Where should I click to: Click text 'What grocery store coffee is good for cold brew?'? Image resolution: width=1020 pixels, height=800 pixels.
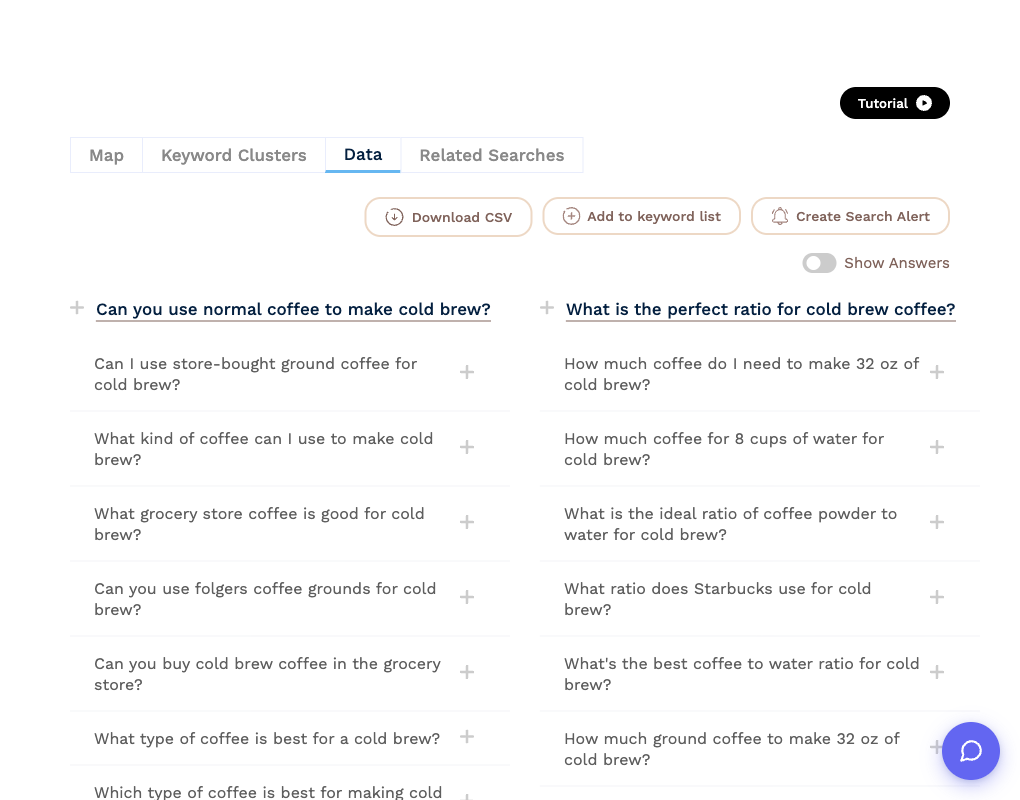click(x=259, y=524)
